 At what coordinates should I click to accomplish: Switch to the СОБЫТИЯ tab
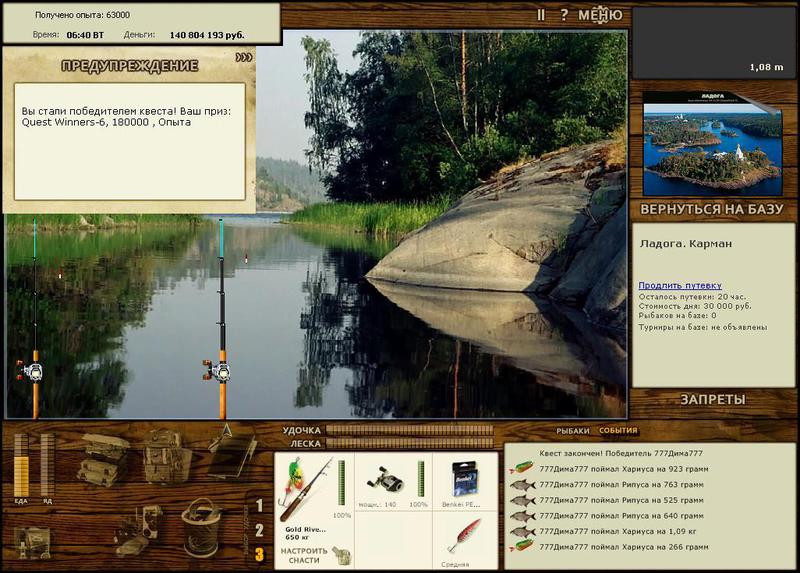(618, 431)
